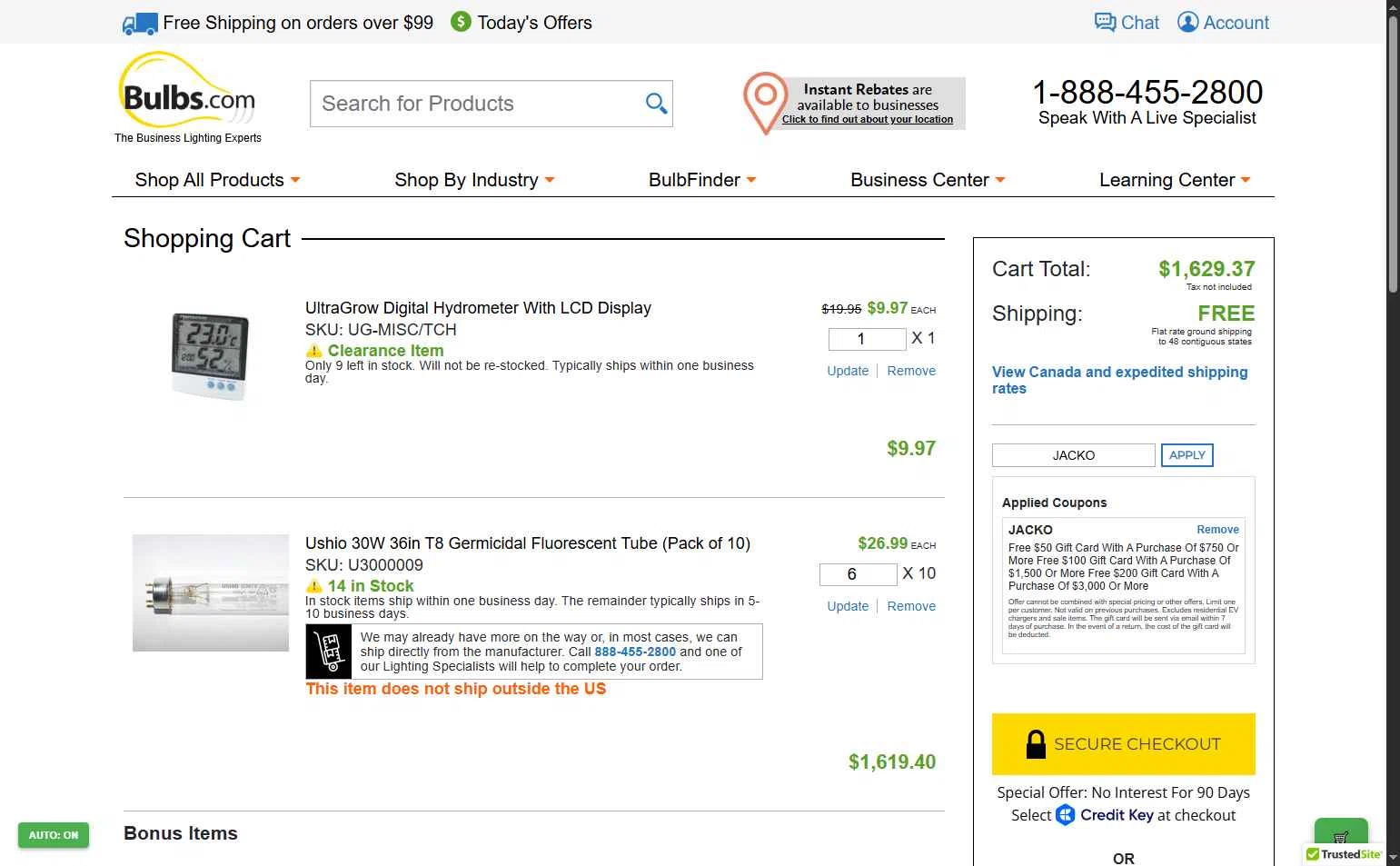1400x866 pixels.
Task: Click the Credit Key logo icon
Action: pos(1065,815)
